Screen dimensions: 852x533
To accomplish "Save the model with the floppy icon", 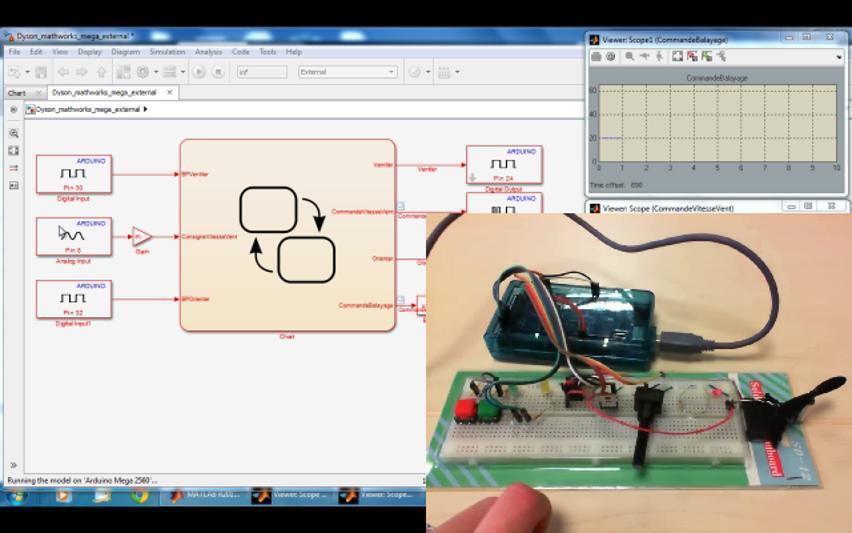I will [x=41, y=72].
